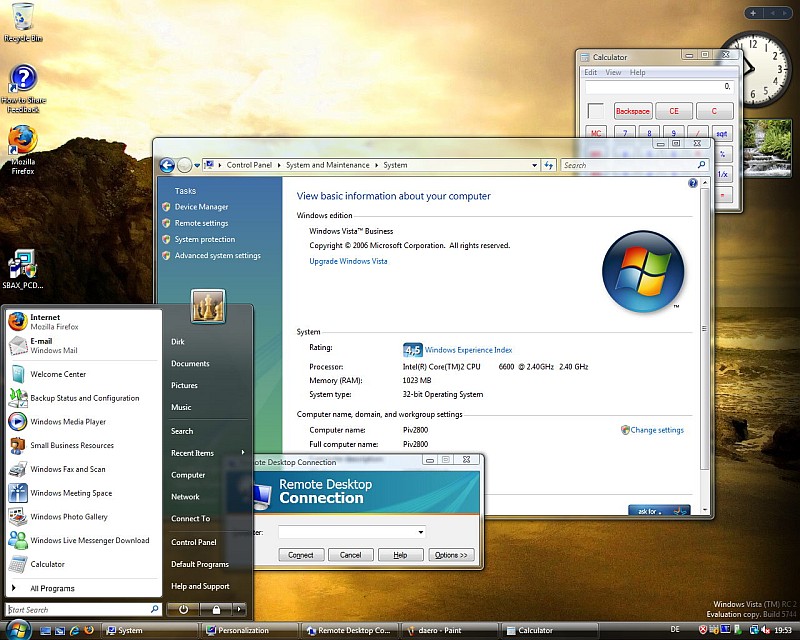Open the shutdown options arrow menu
The height and width of the screenshot is (640, 800).
pyautogui.click(x=239, y=608)
